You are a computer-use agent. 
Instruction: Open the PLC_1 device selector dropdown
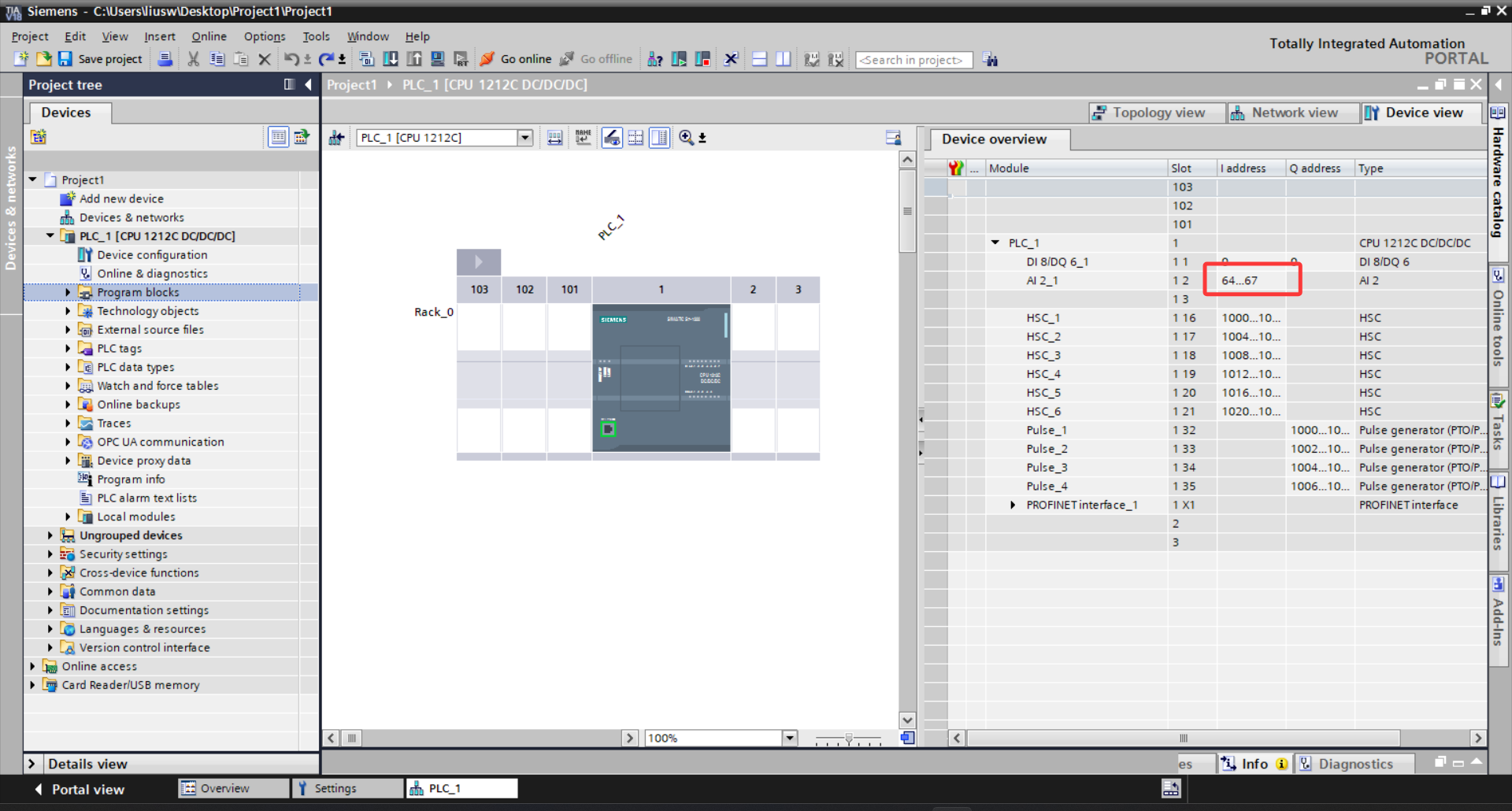point(524,138)
